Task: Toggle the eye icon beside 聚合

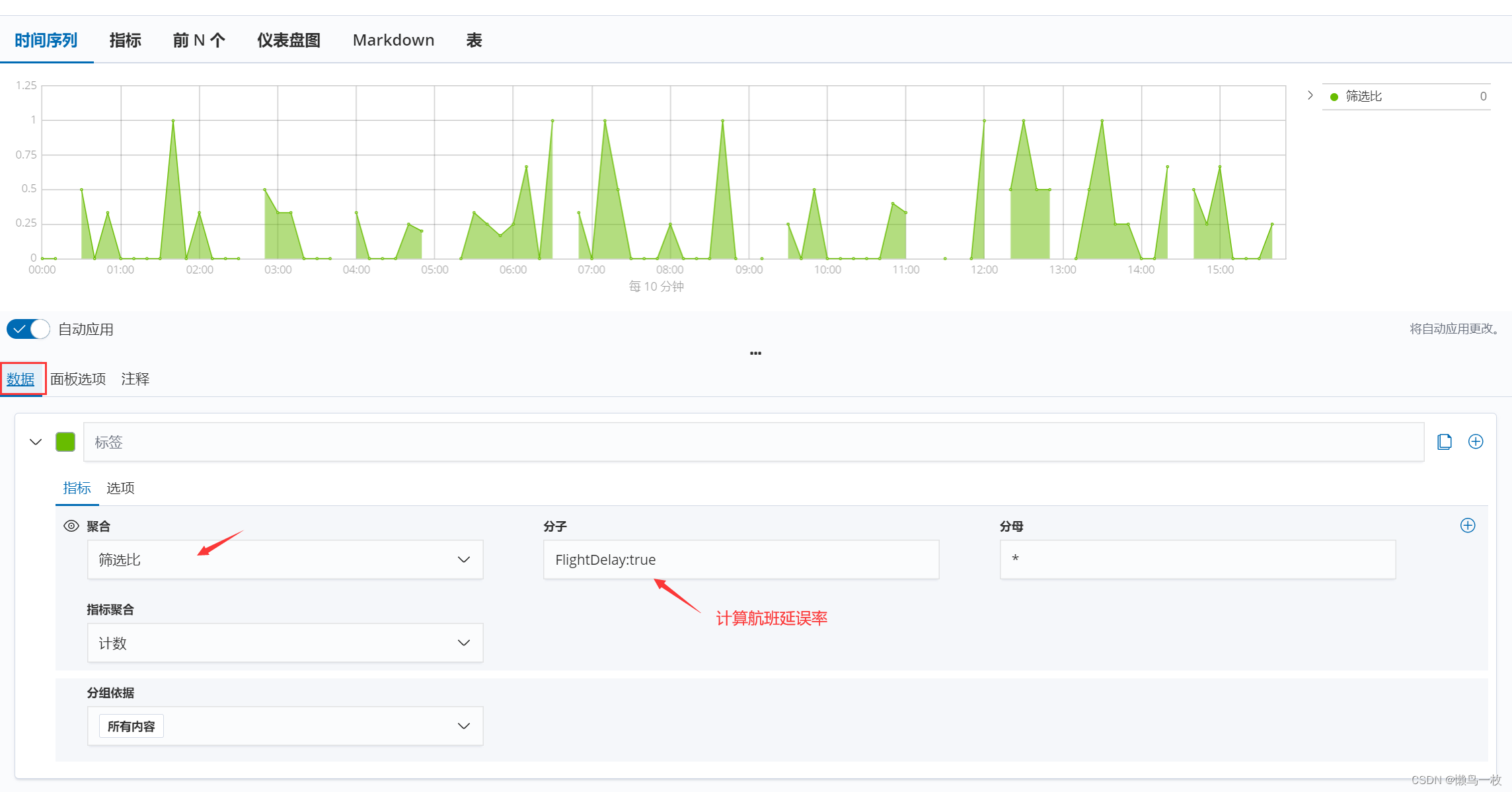Action: tap(71, 526)
